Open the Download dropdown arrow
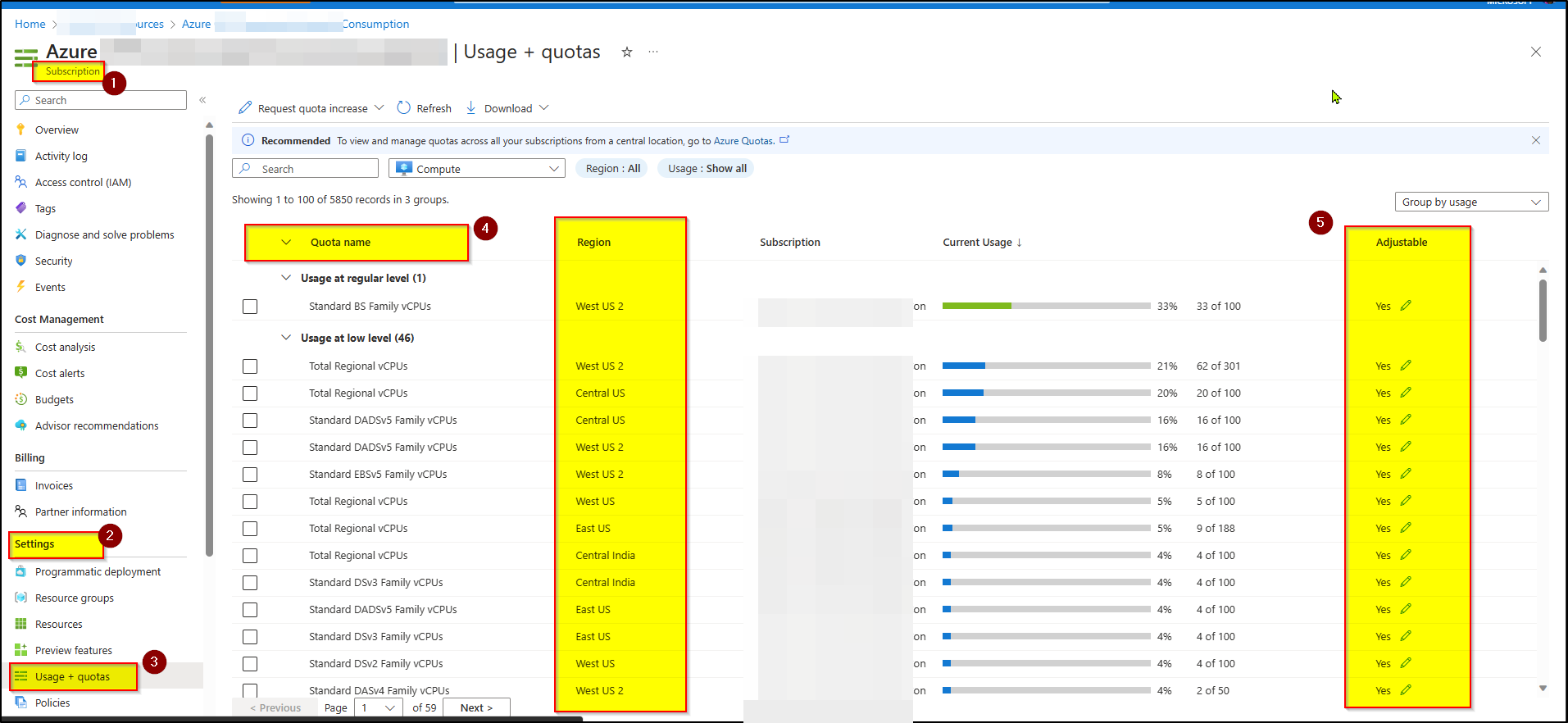This screenshot has height=723, width=1568. coord(544,107)
